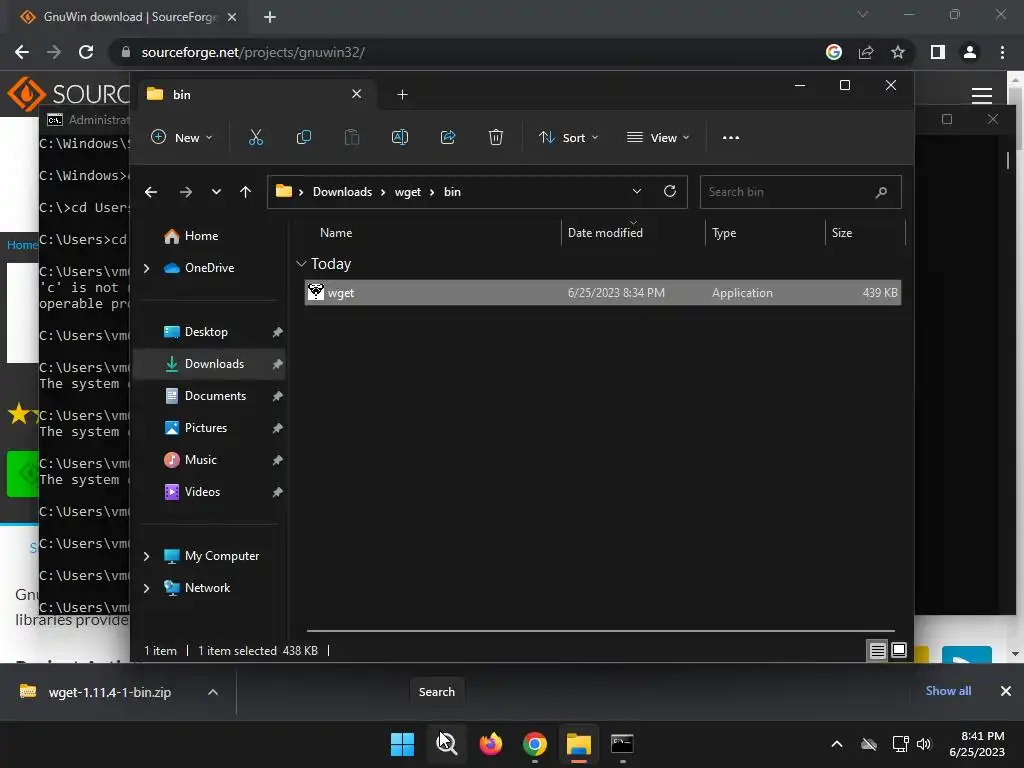Expand Network tree node
The image size is (1024, 768).
[x=146, y=588]
